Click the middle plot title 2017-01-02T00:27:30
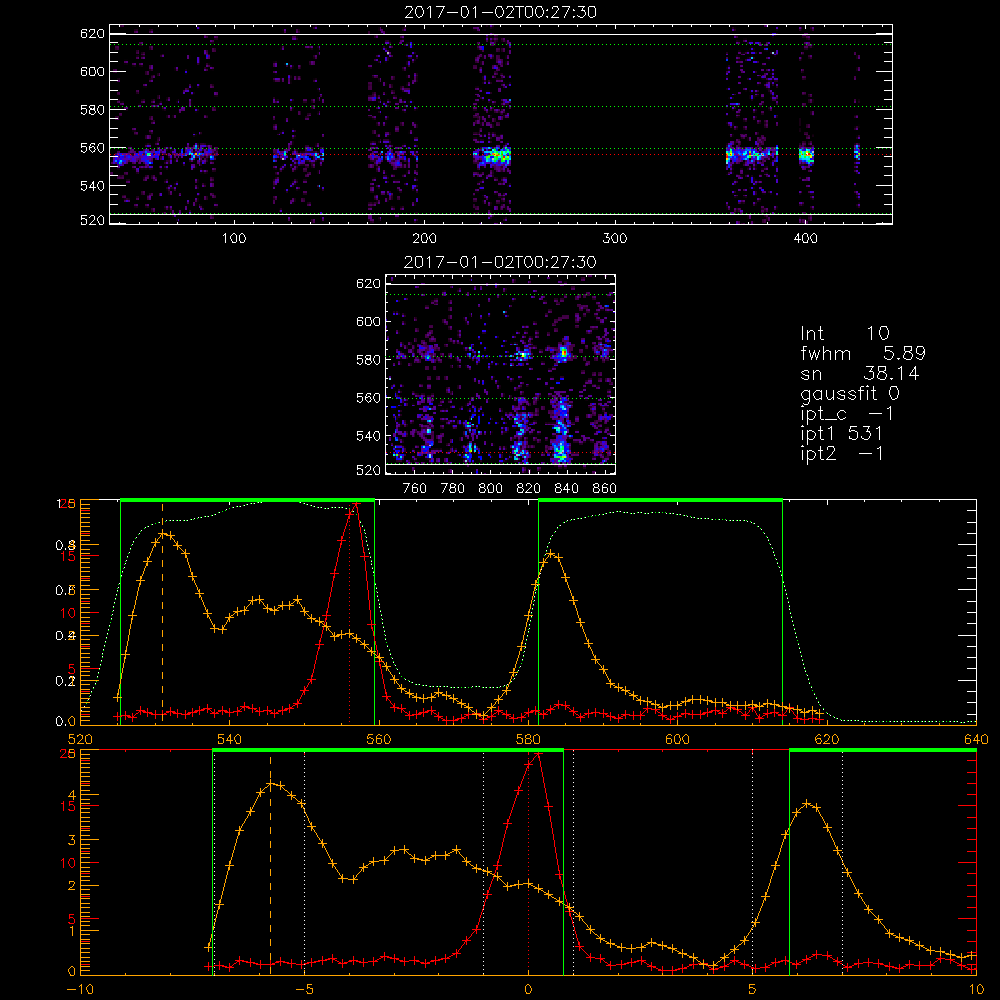The image size is (1000, 1000). [500, 262]
